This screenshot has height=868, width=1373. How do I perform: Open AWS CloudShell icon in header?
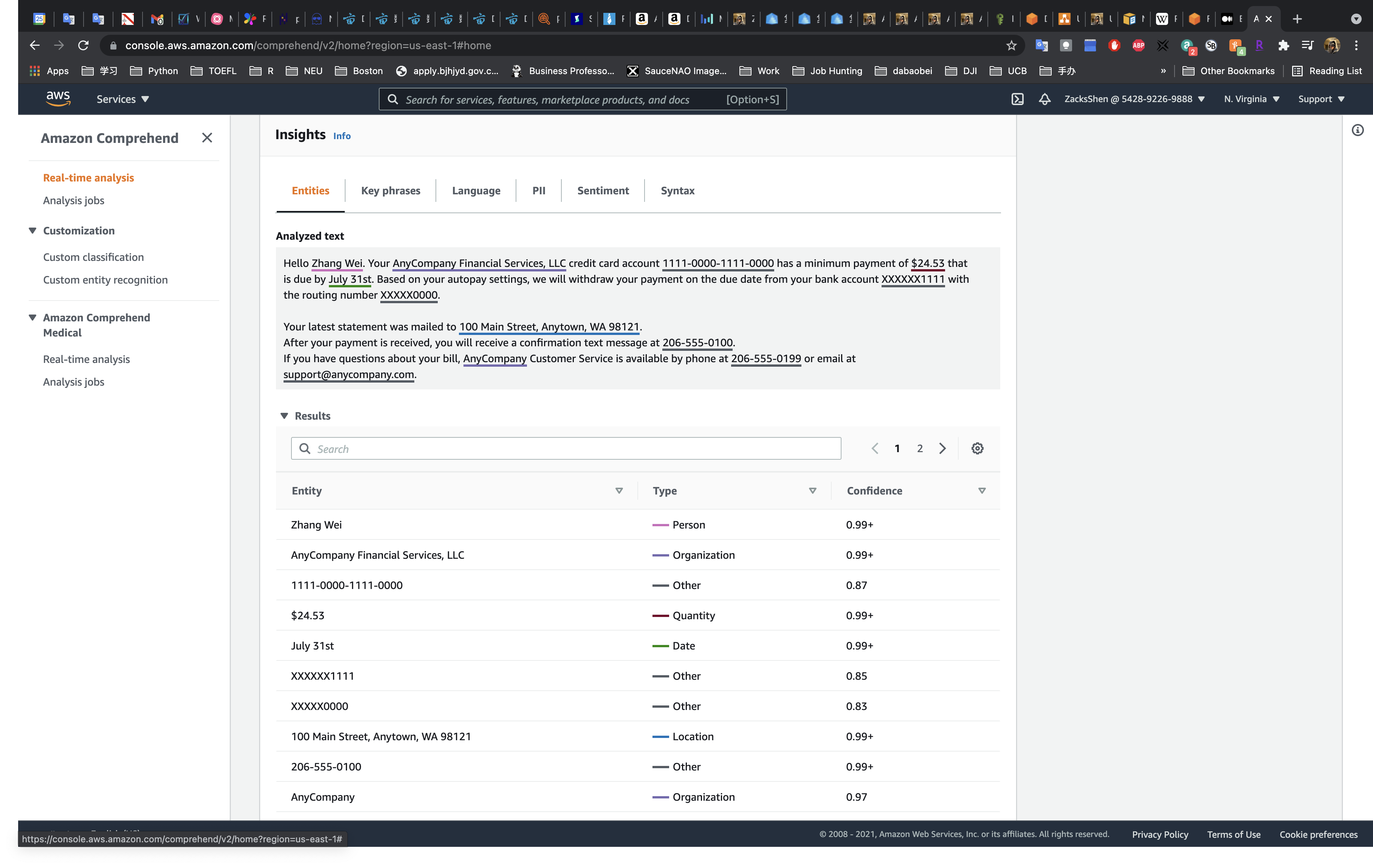[1018, 99]
